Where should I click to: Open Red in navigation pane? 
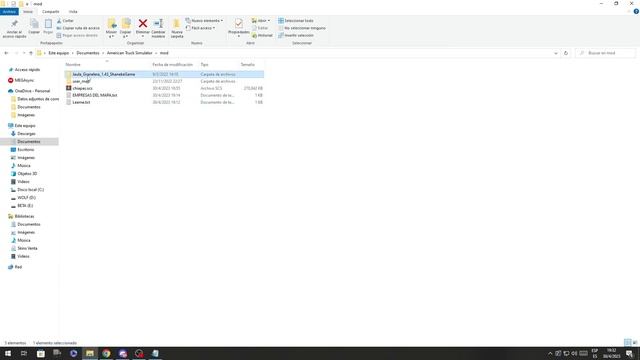click(18, 267)
